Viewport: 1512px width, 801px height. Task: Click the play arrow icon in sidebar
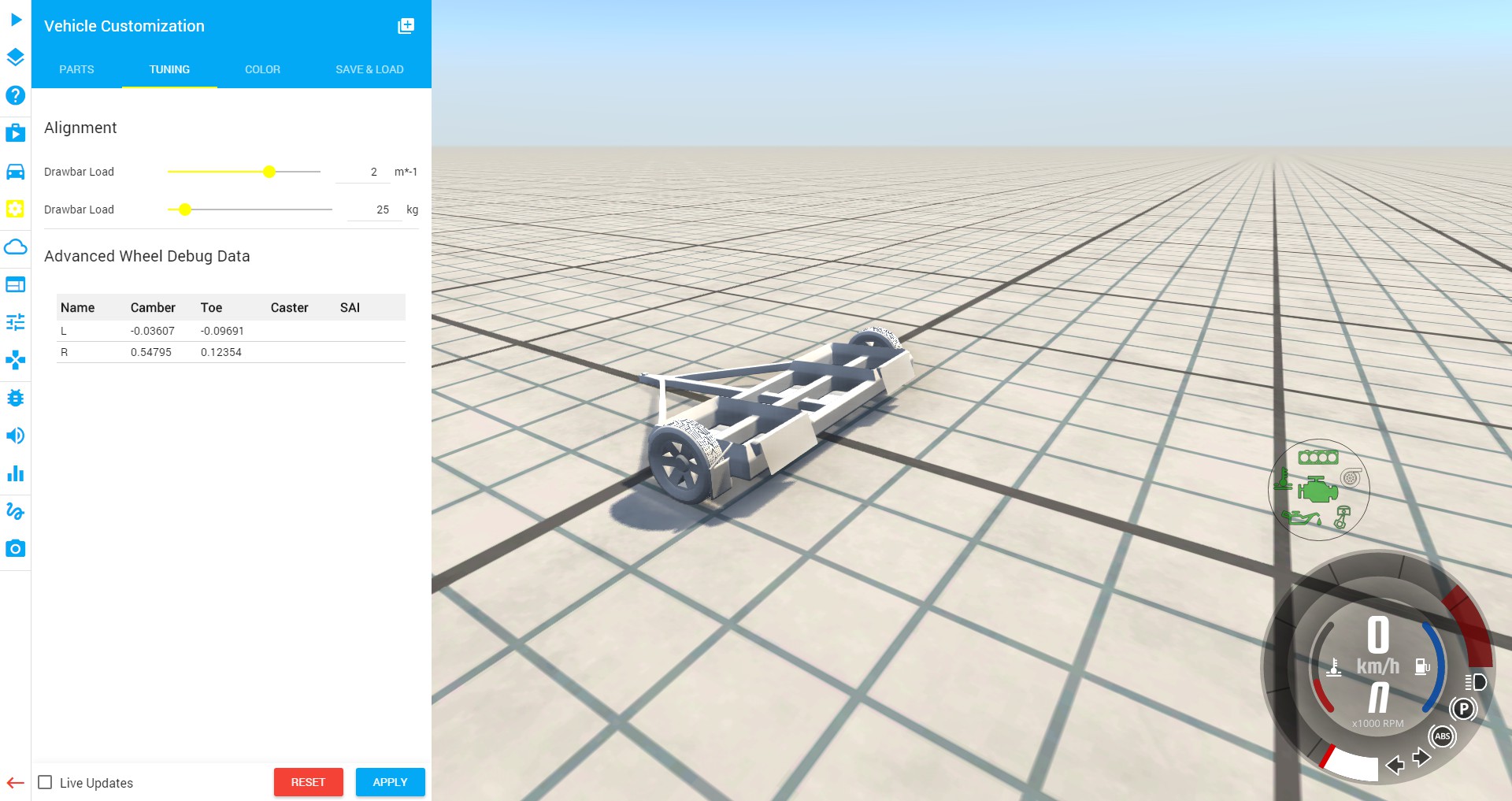pyautogui.click(x=16, y=20)
